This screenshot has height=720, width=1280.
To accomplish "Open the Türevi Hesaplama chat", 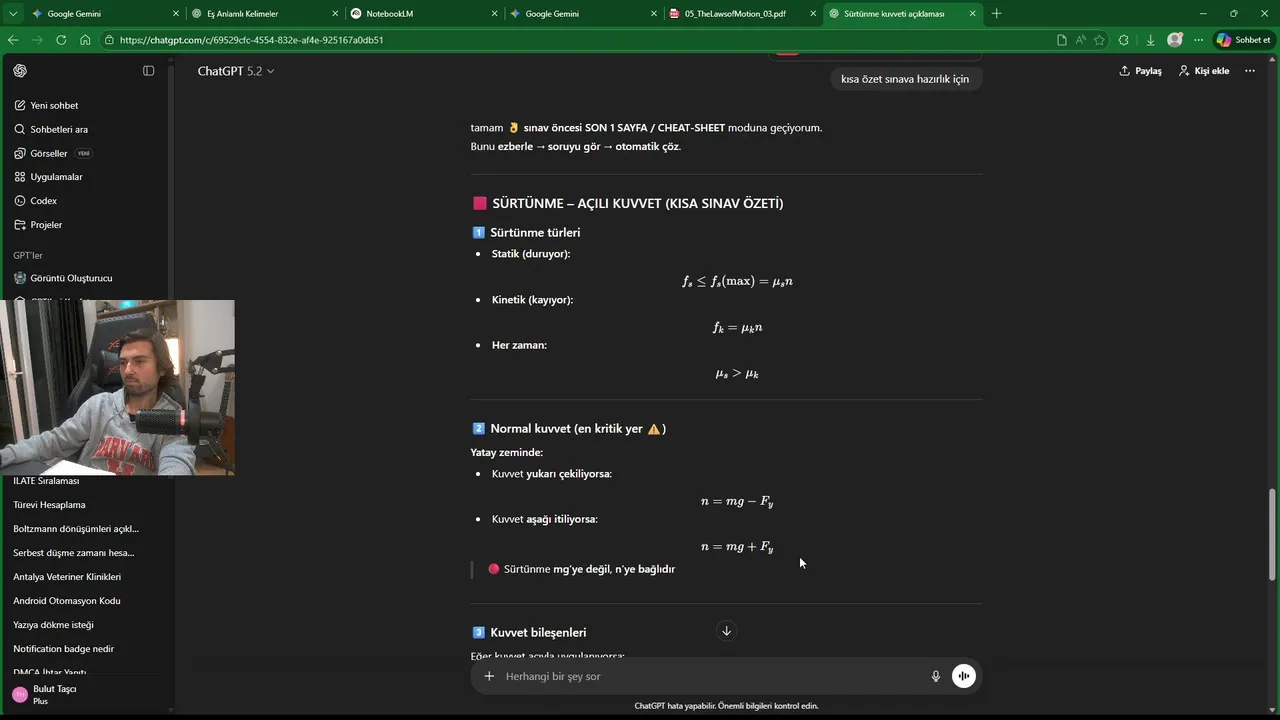I will tap(49, 505).
